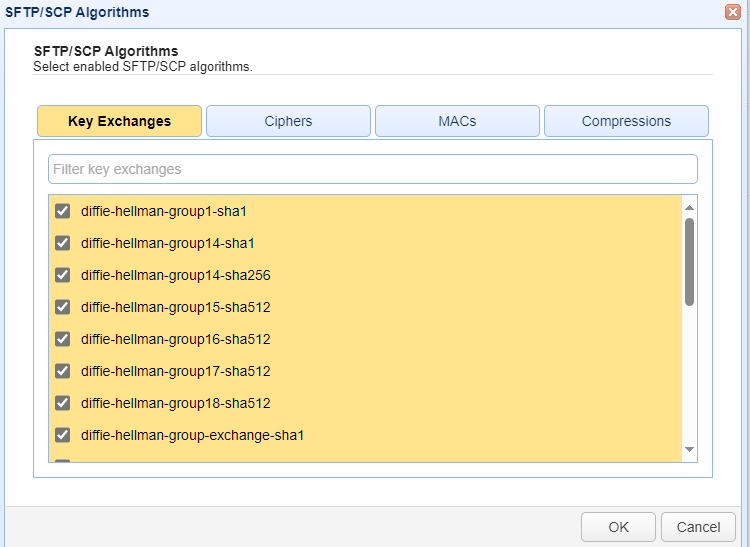Close the SFTP/SCP Algorithms dialog
This screenshot has width=750, height=547.
coord(732,13)
